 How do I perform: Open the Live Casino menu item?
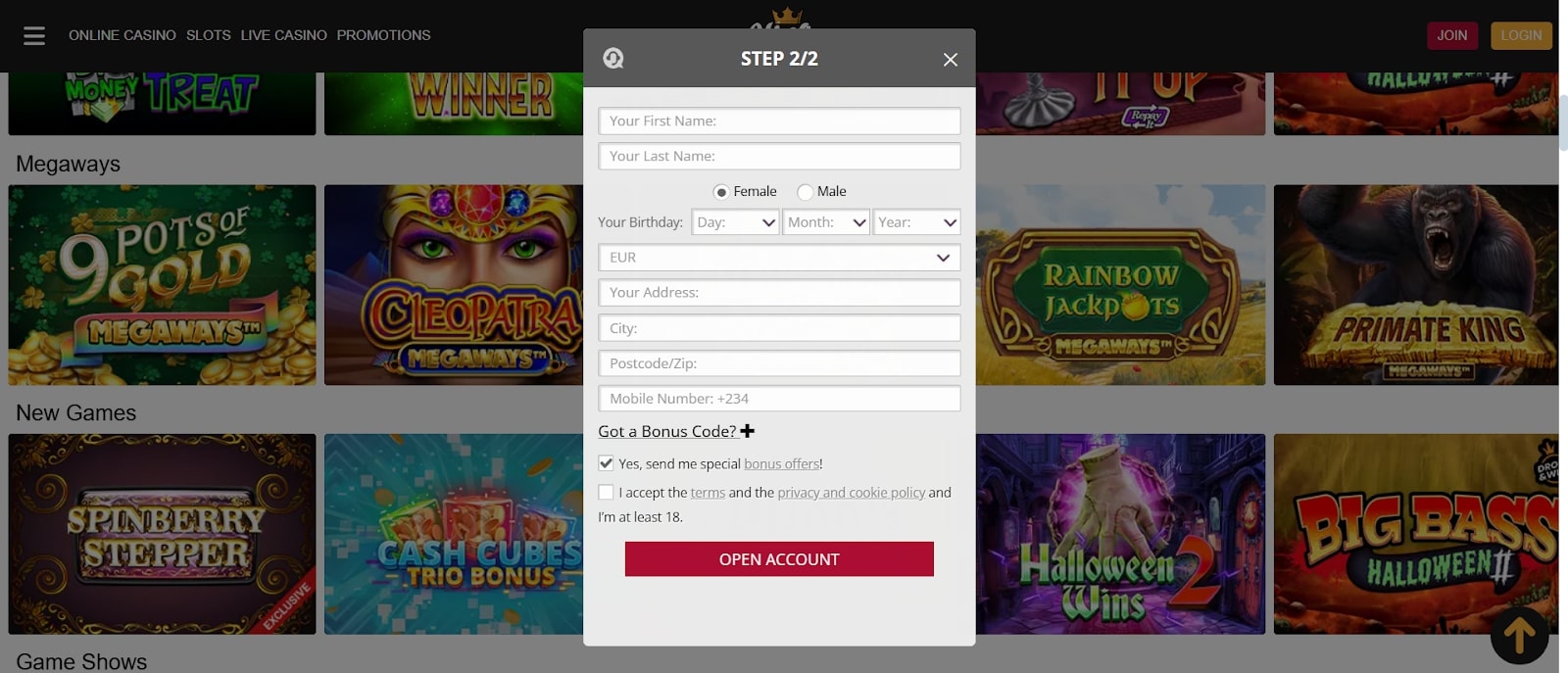[x=284, y=35]
